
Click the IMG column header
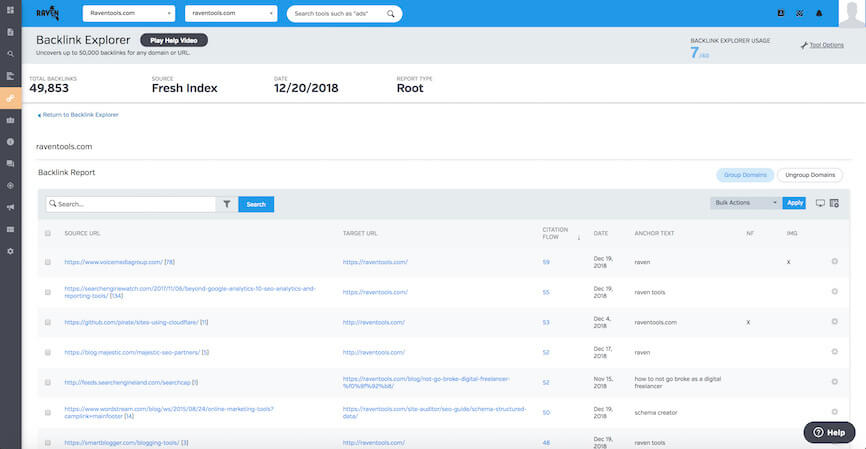[791, 233]
